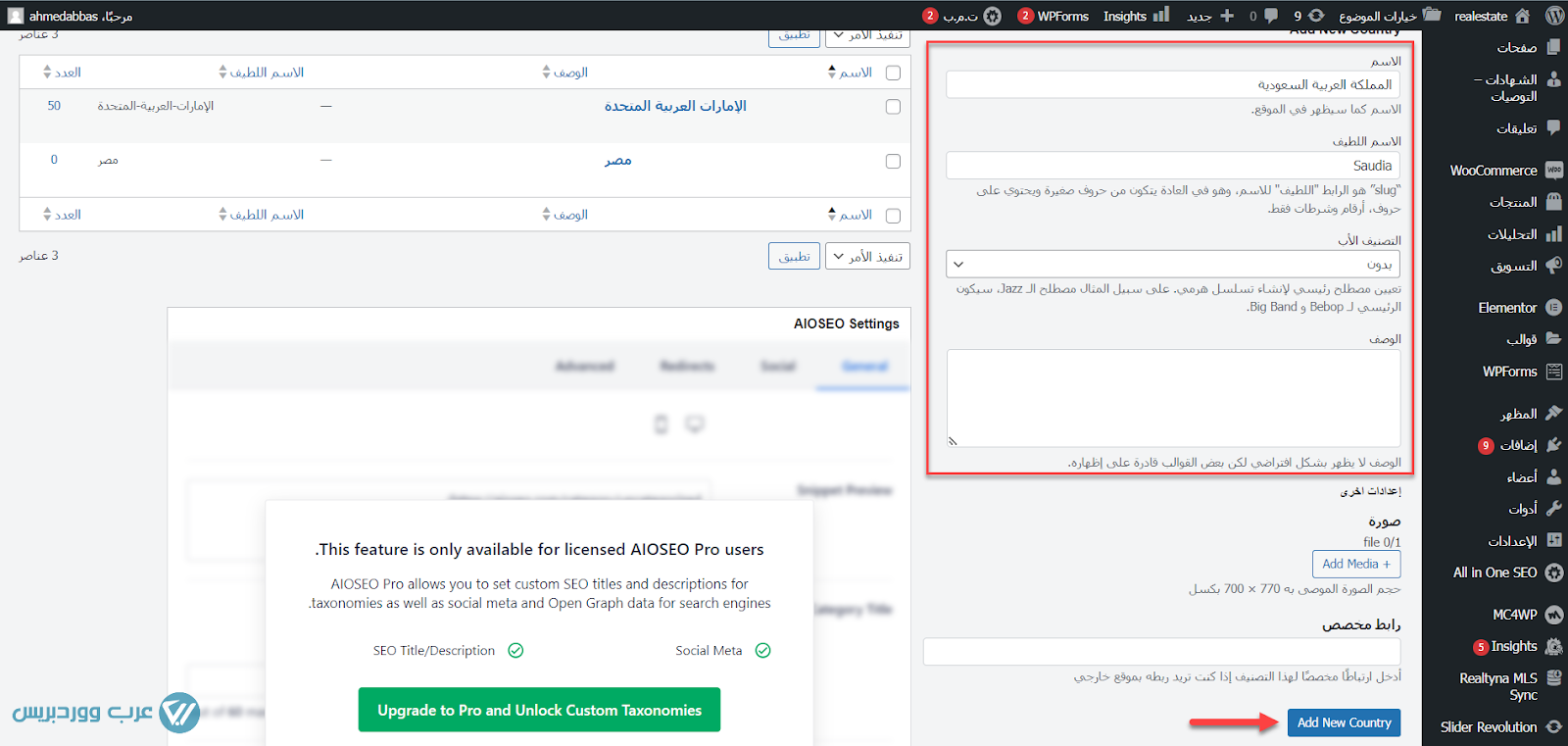This screenshot has width=1568, height=746.
Task: Select the checkbox beside مصر row
Action: click(893, 161)
